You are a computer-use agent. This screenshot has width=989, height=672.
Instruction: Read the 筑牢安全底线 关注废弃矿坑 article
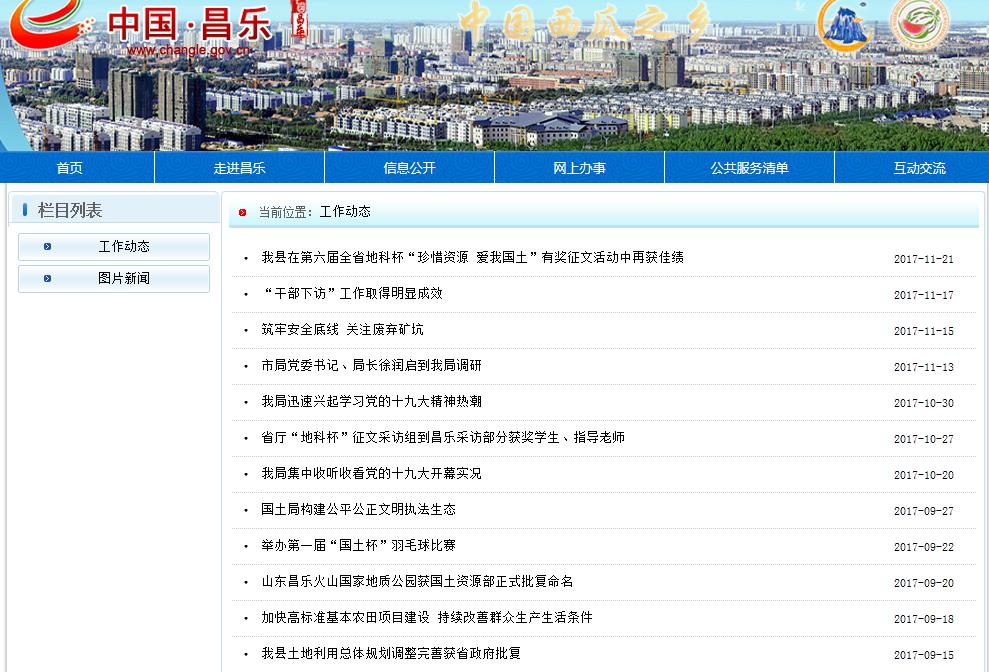(x=342, y=330)
